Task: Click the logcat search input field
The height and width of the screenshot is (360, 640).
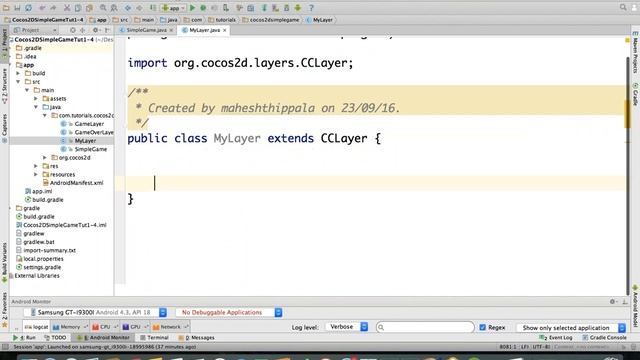Action: 425,327
